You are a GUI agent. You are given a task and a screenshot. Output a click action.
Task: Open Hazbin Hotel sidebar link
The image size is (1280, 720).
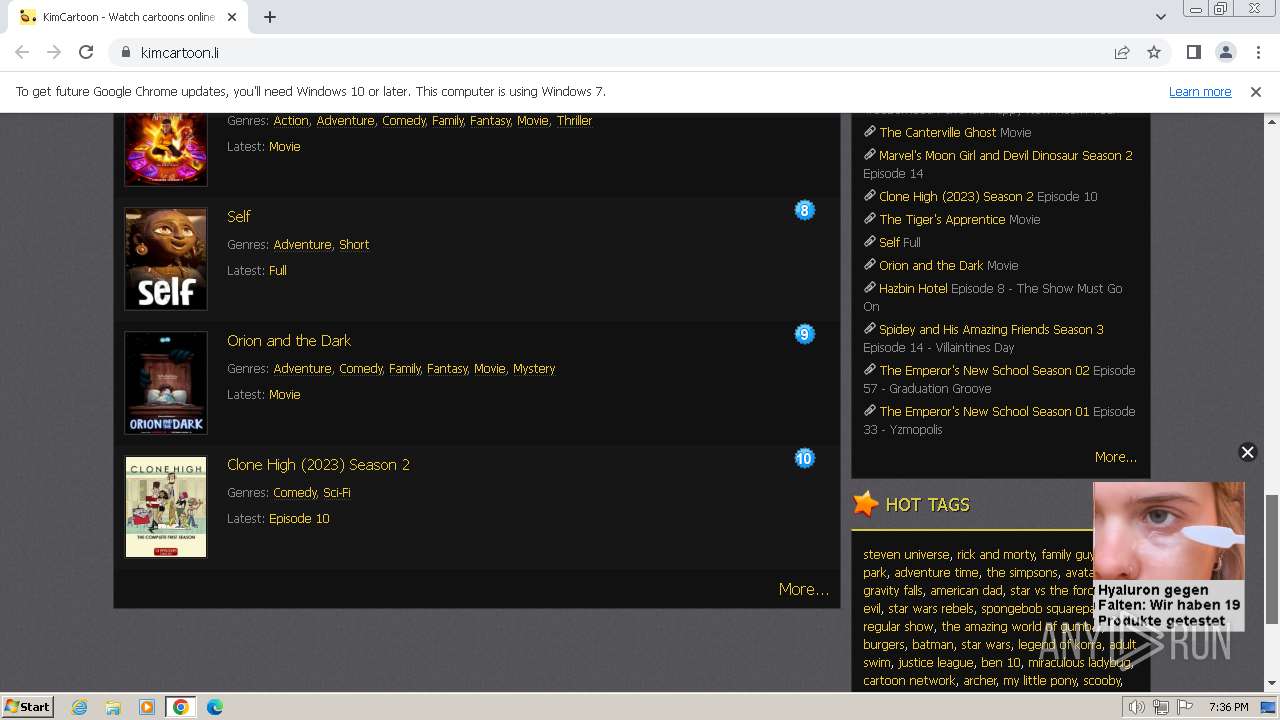913,288
